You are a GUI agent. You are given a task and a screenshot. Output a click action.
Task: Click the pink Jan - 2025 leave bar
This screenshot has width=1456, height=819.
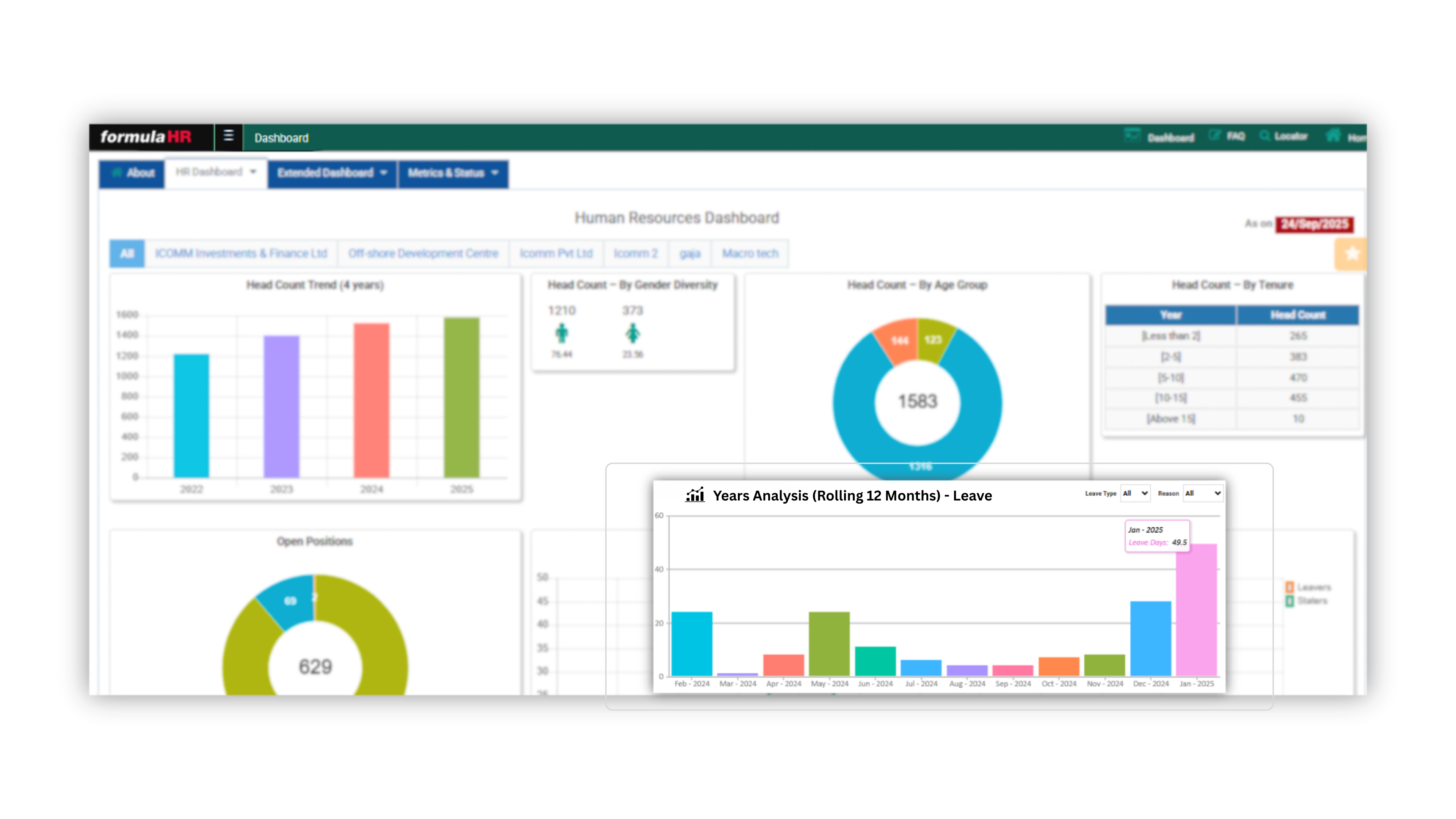tap(1196, 610)
